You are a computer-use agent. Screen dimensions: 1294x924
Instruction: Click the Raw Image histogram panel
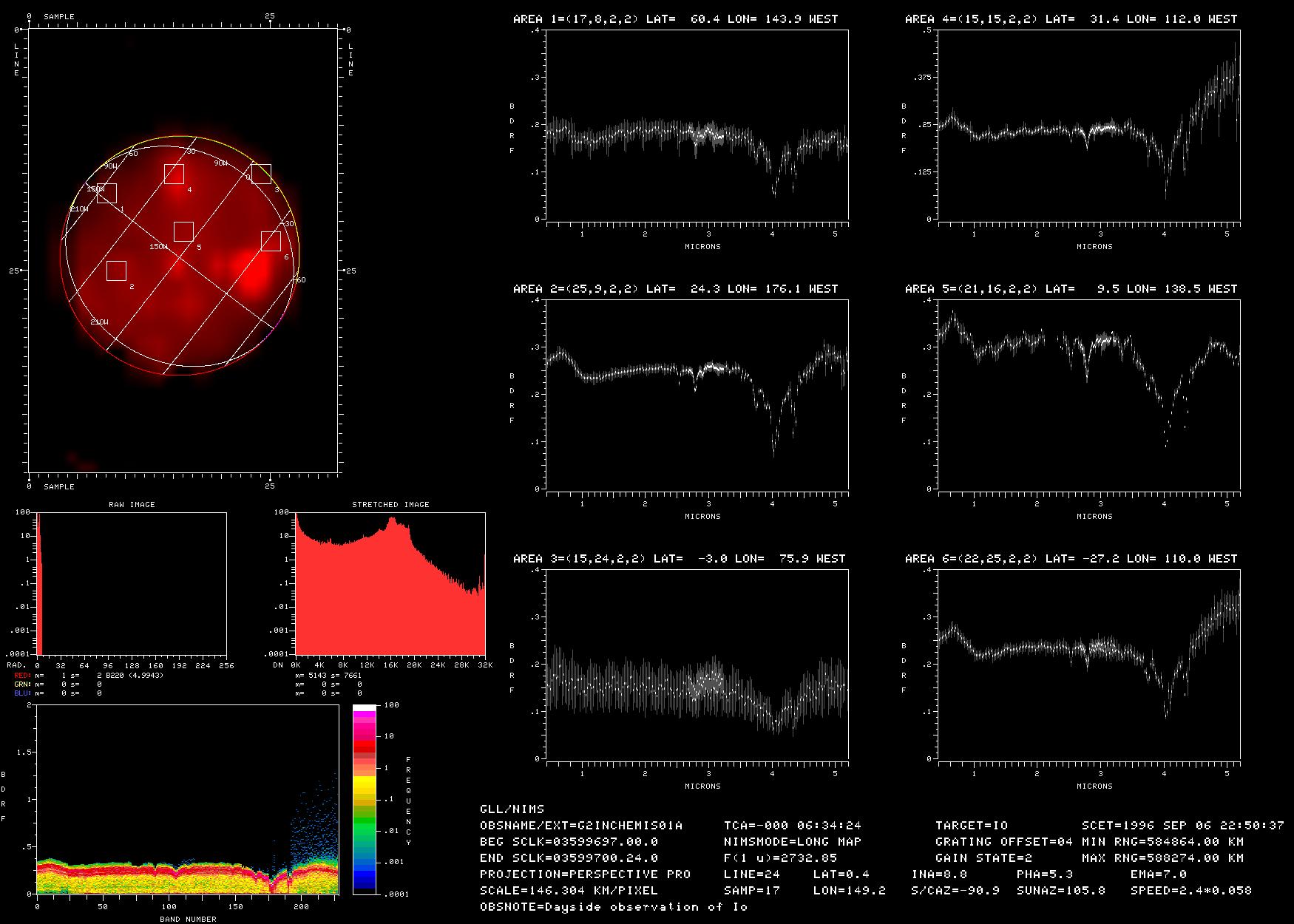point(132,583)
